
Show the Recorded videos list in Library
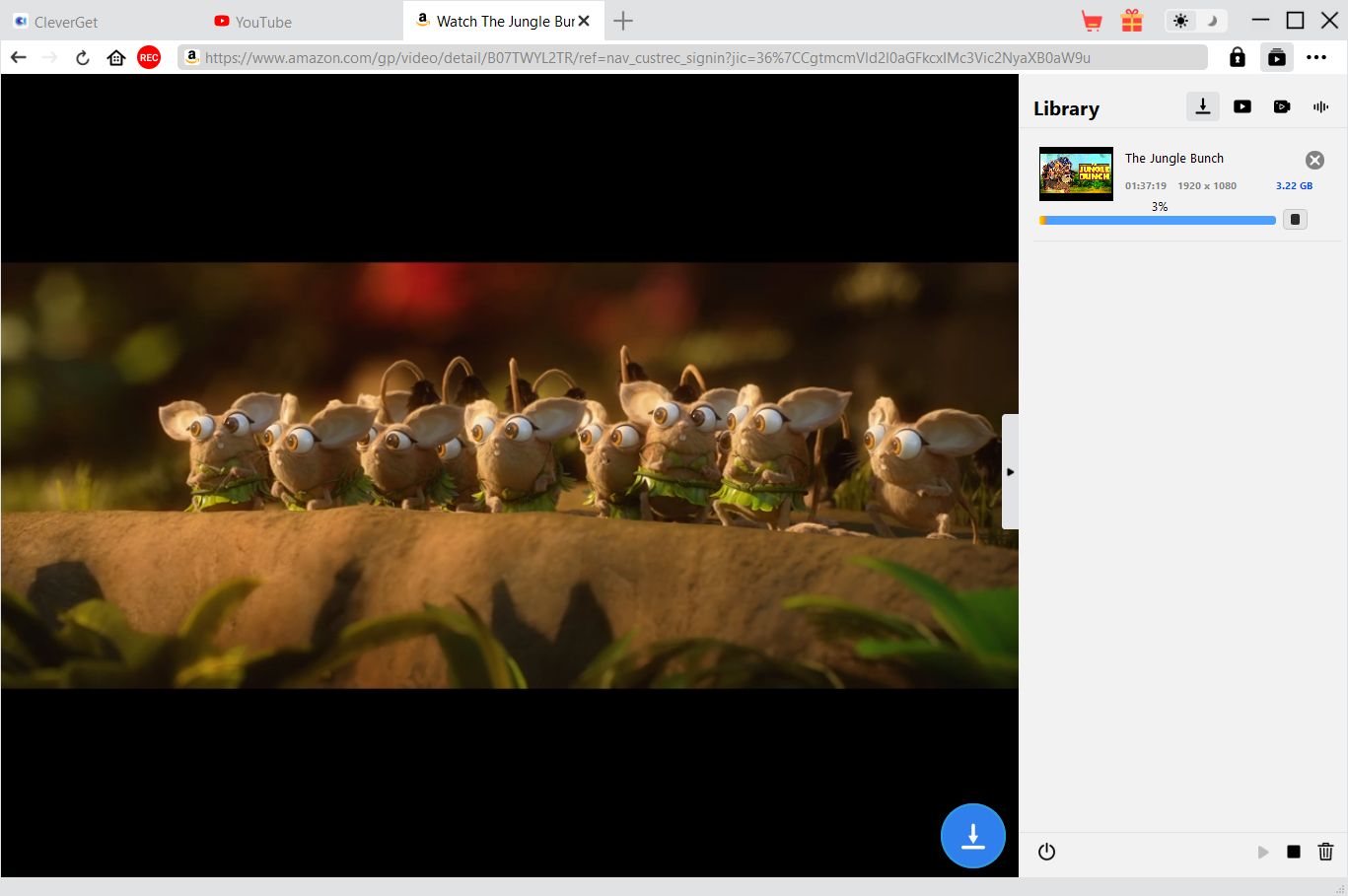pos(1282,106)
